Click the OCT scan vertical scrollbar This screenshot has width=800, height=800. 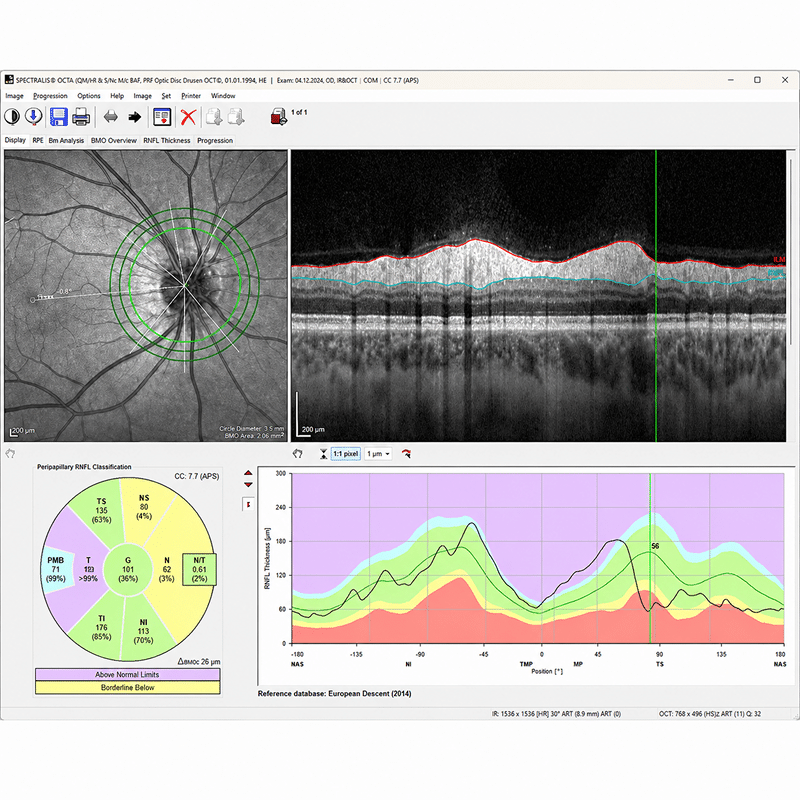coord(791,252)
